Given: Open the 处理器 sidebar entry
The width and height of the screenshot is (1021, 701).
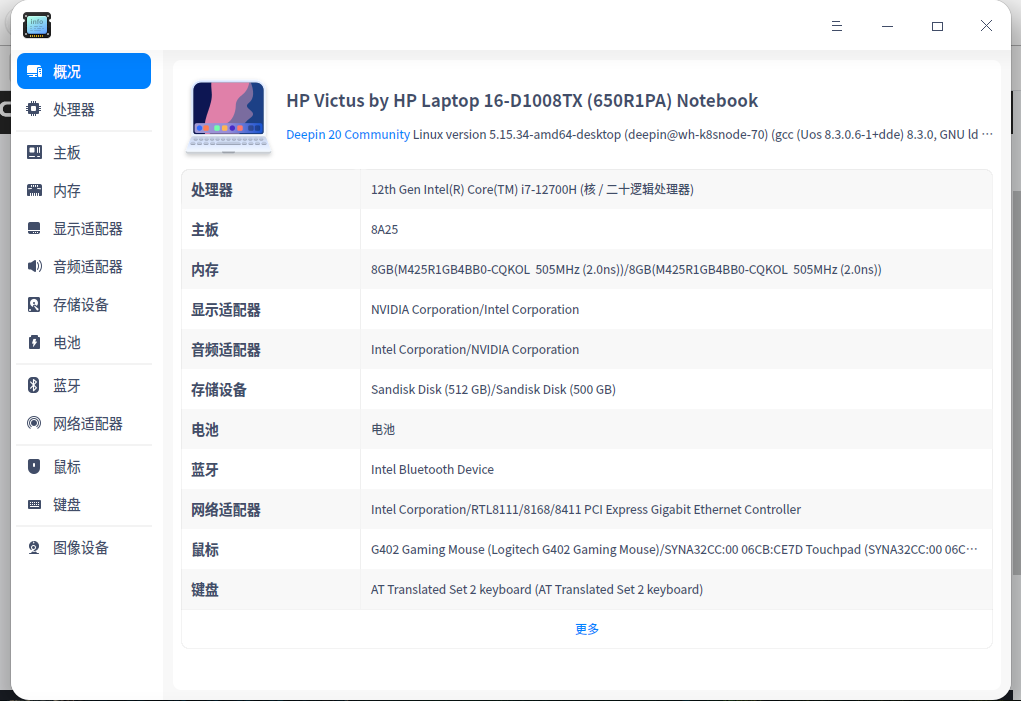Looking at the screenshot, I should click(x=84, y=109).
